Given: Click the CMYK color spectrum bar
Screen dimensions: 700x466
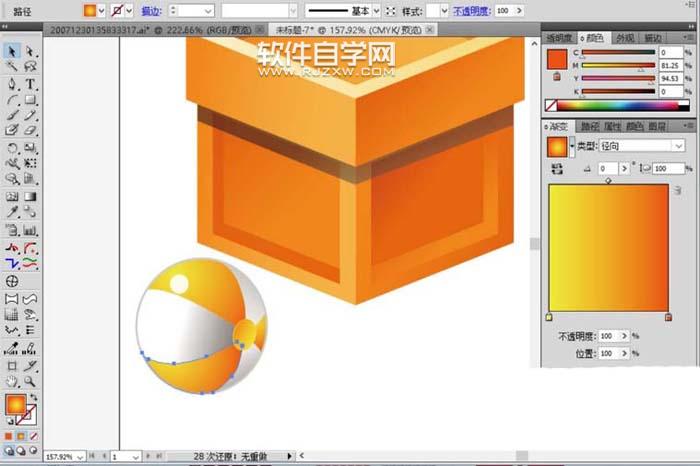Looking at the screenshot, I should [x=618, y=106].
